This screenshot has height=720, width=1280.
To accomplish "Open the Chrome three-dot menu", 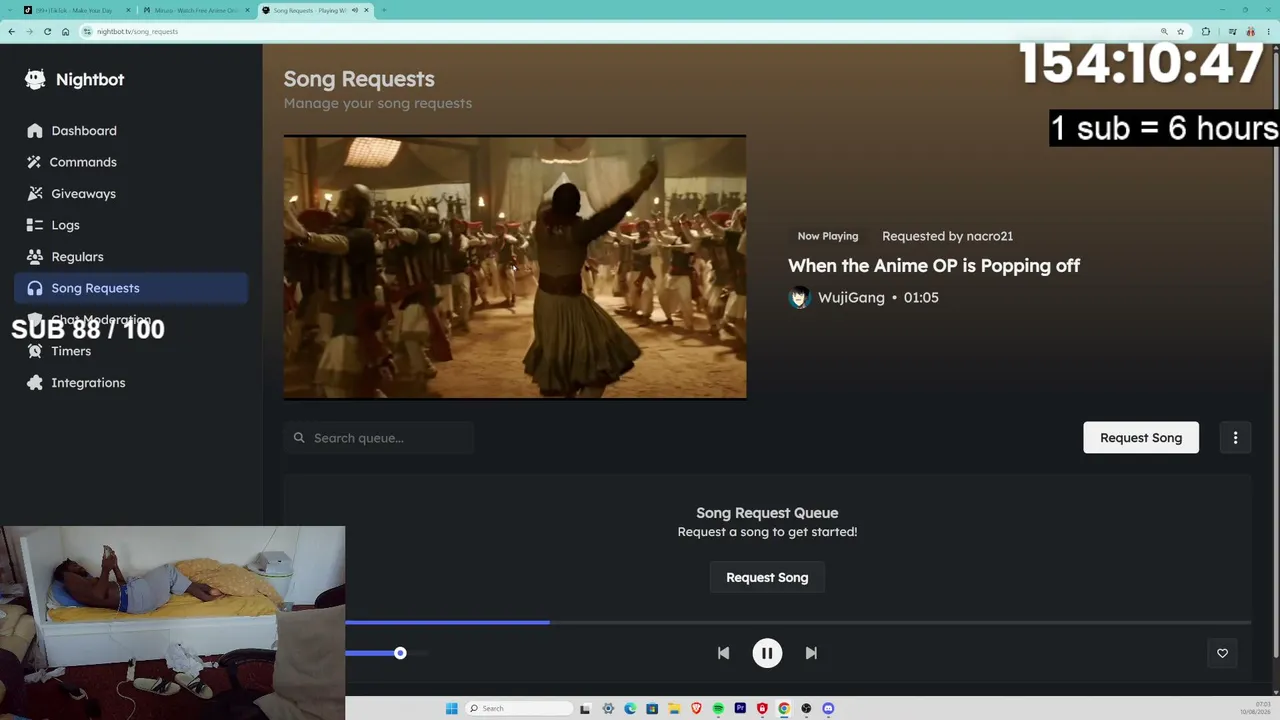I will (1269, 31).
